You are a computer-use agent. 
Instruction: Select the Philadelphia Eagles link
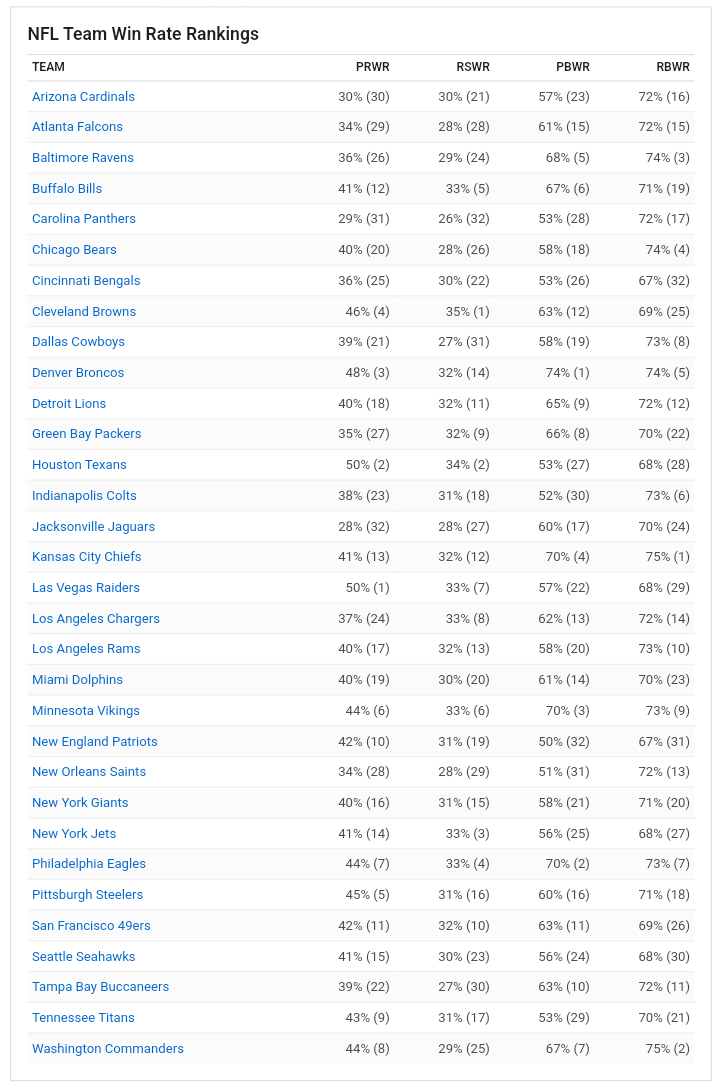coord(89,863)
